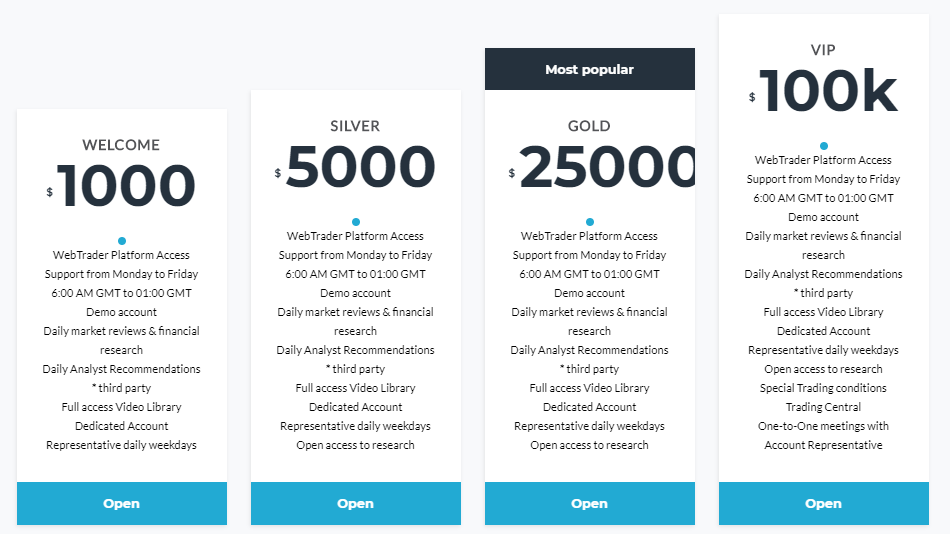The image size is (950, 534).
Task: Open the SILVER account plan
Action: click(356, 503)
